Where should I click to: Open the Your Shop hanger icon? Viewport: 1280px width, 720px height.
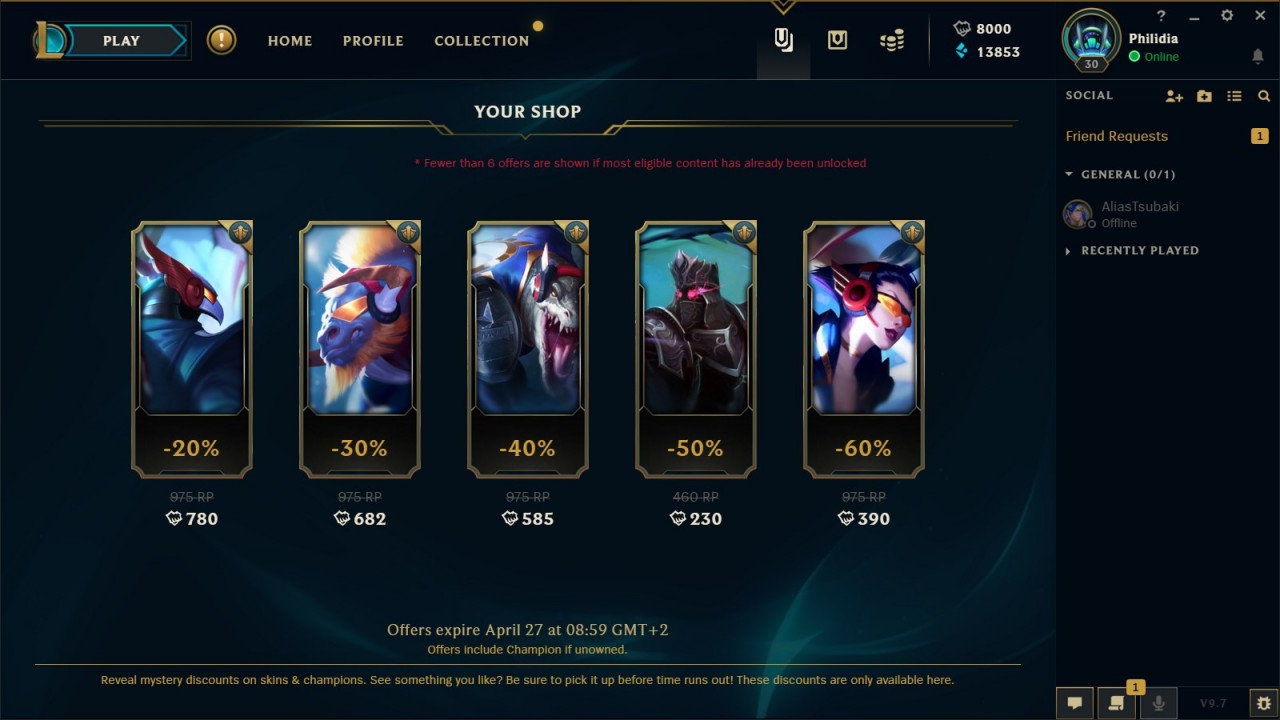pyautogui.click(x=784, y=41)
